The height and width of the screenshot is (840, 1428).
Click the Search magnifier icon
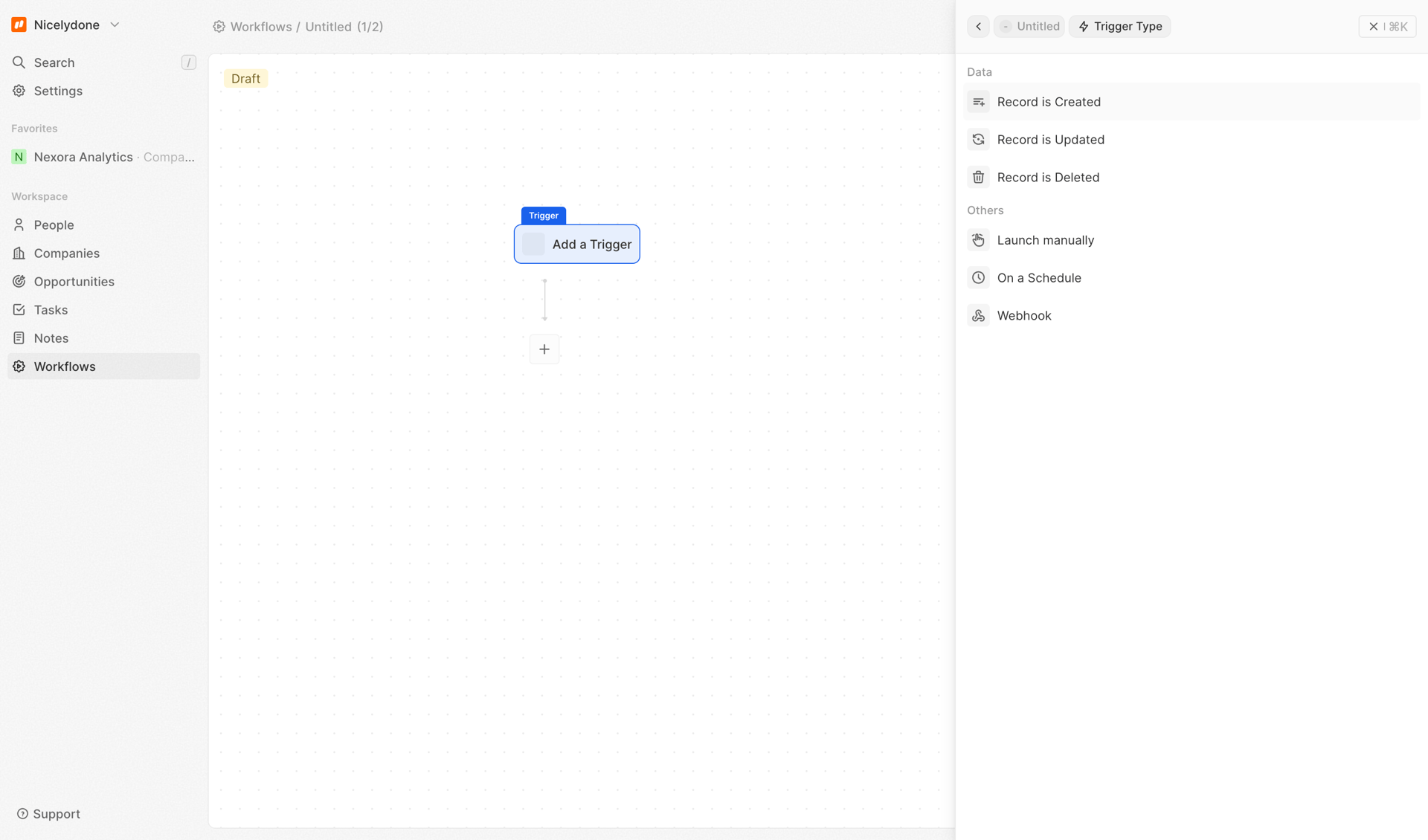click(x=19, y=62)
